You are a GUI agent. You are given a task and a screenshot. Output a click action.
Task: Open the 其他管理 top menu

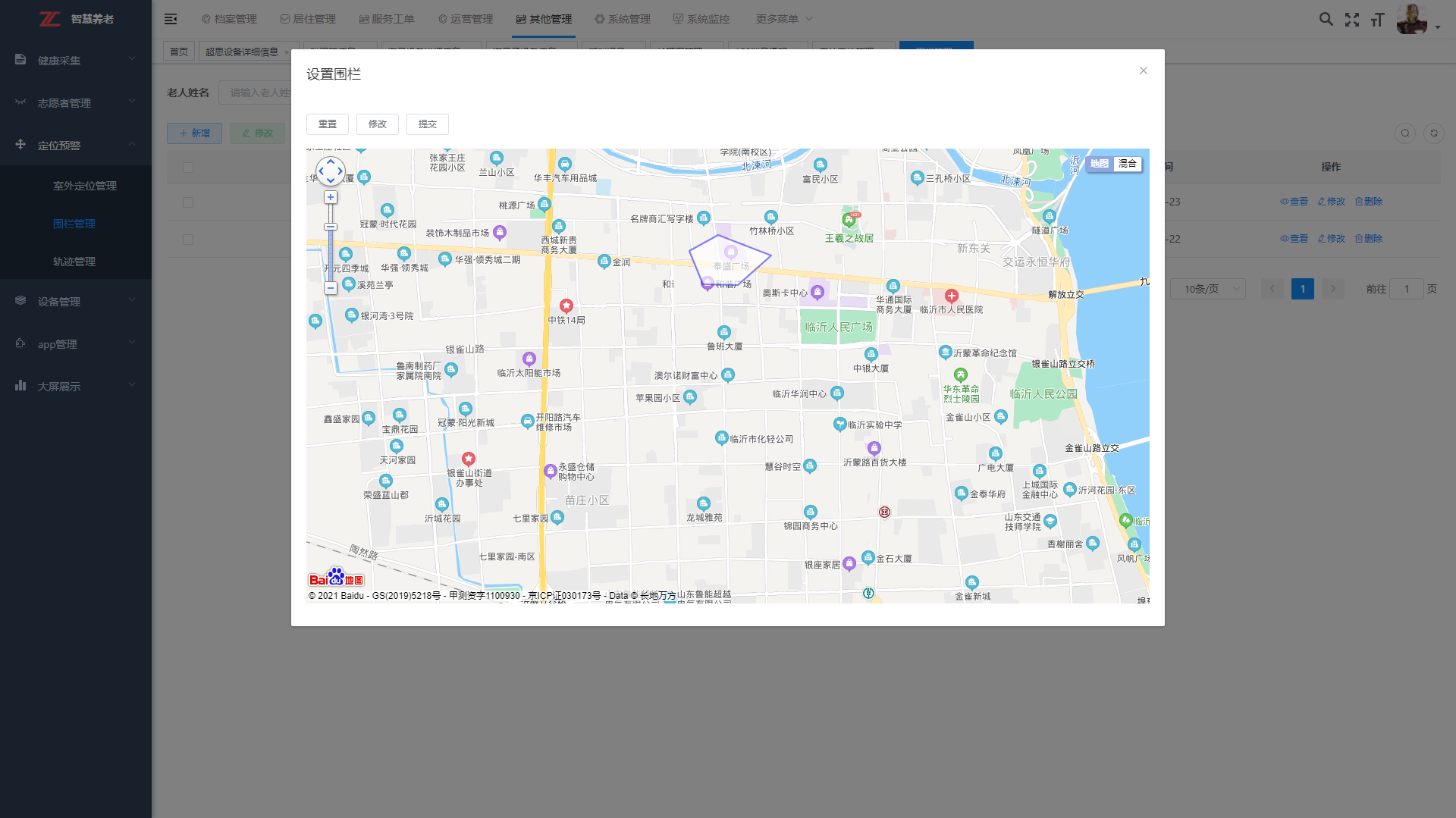[x=544, y=19]
